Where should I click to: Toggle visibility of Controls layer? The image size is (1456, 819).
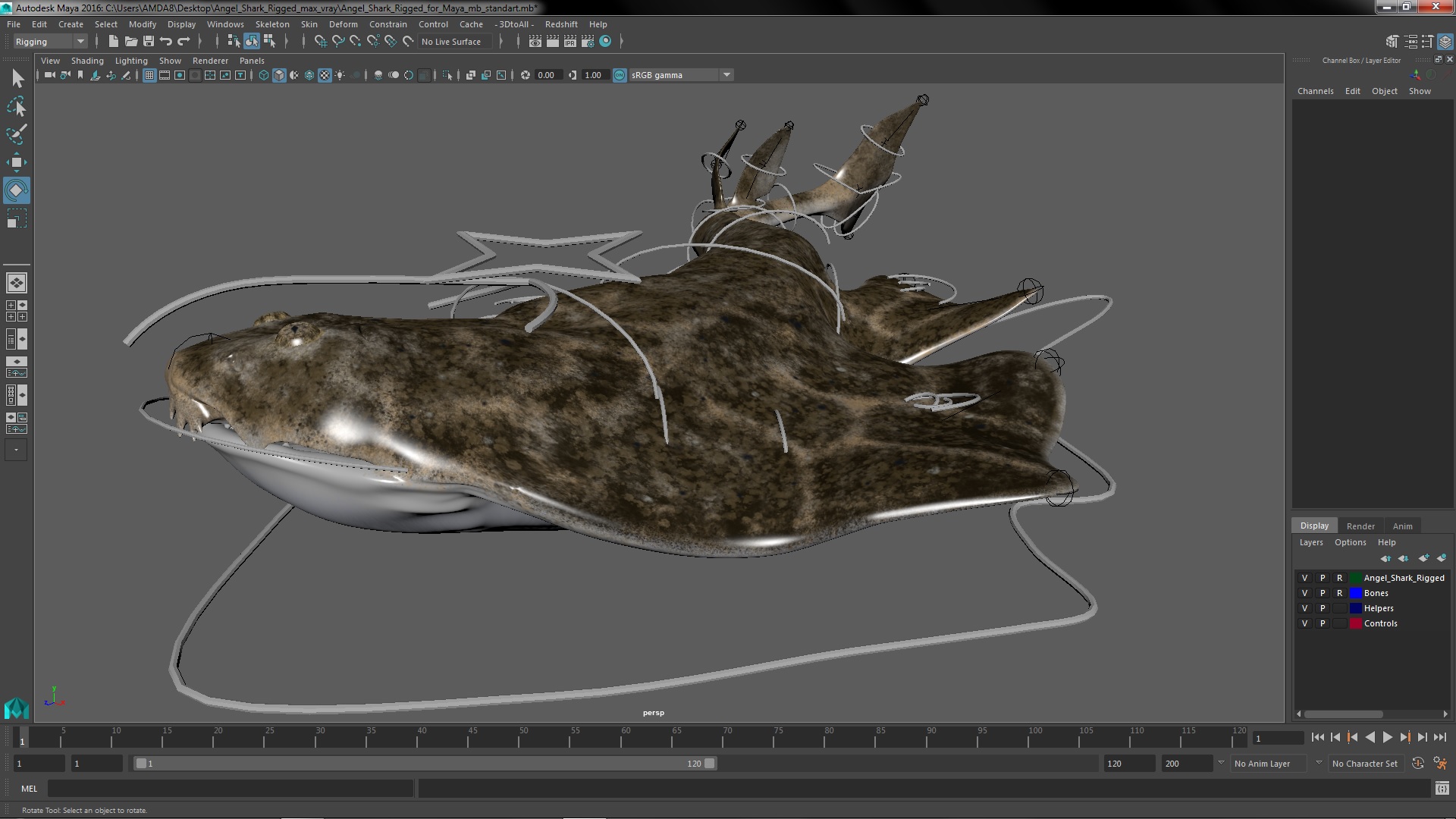pyautogui.click(x=1304, y=623)
